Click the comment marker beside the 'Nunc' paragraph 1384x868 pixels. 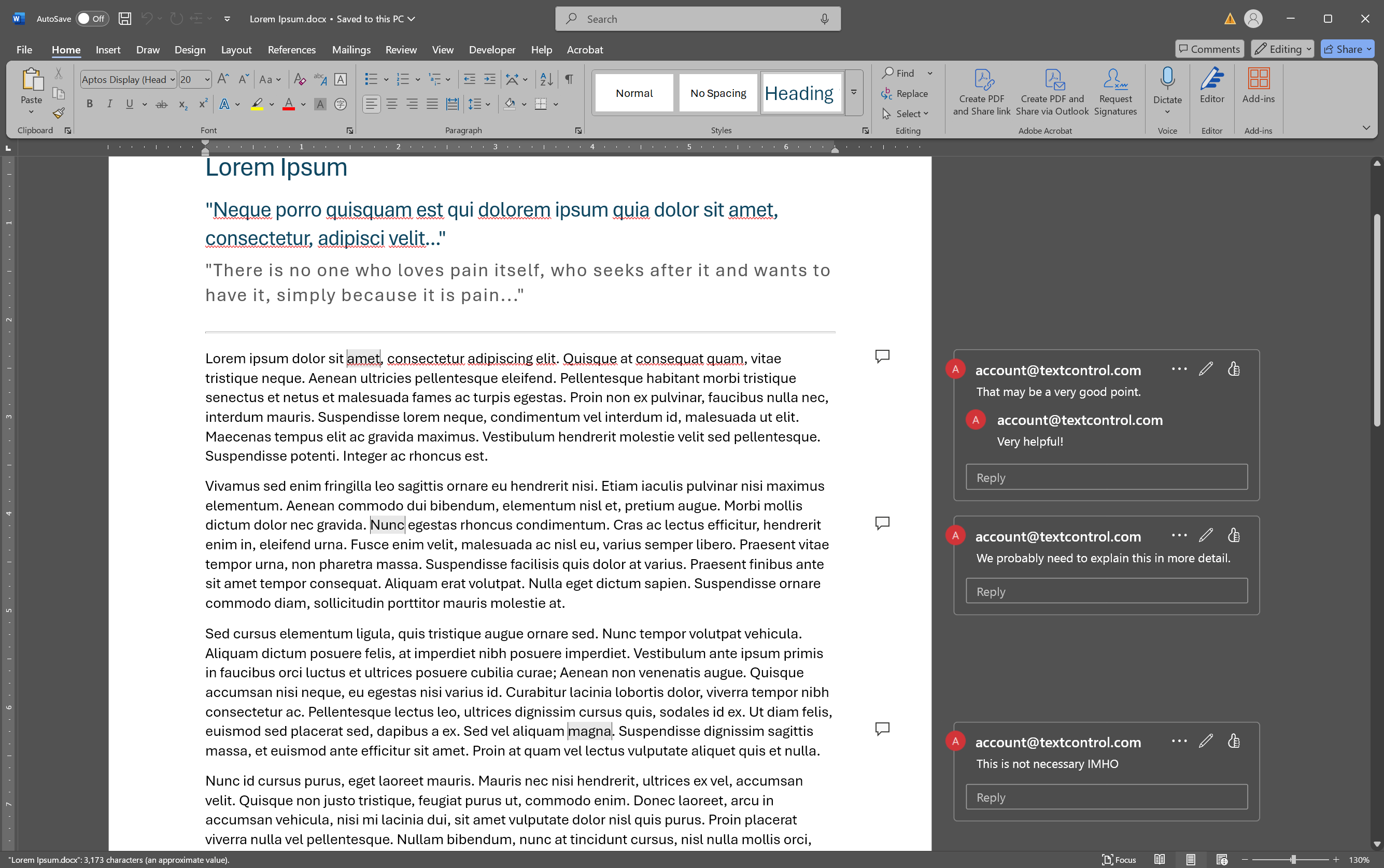point(882,523)
